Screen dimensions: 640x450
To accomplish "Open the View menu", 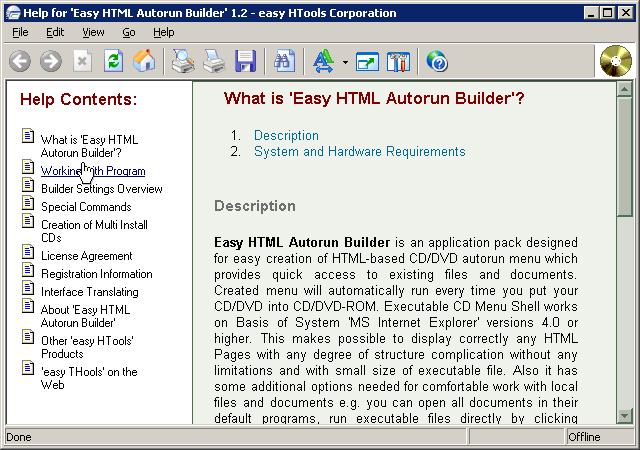I will pyautogui.click(x=93, y=32).
